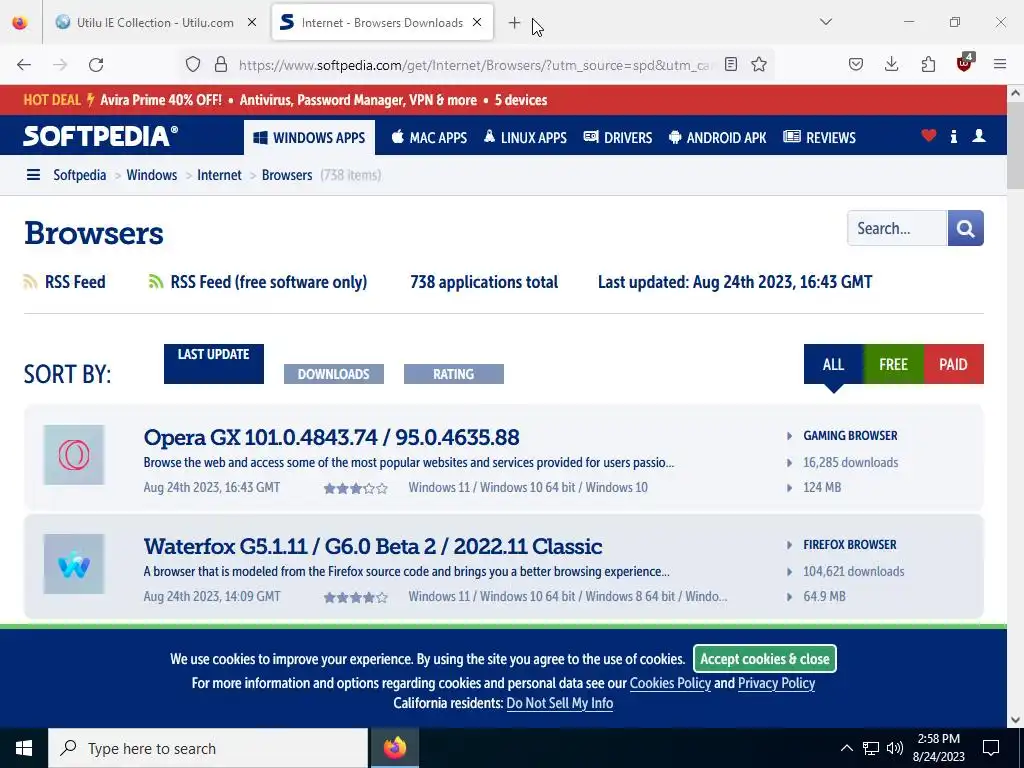
Task: Sort by LAST UPDATE
Action: click(x=214, y=364)
